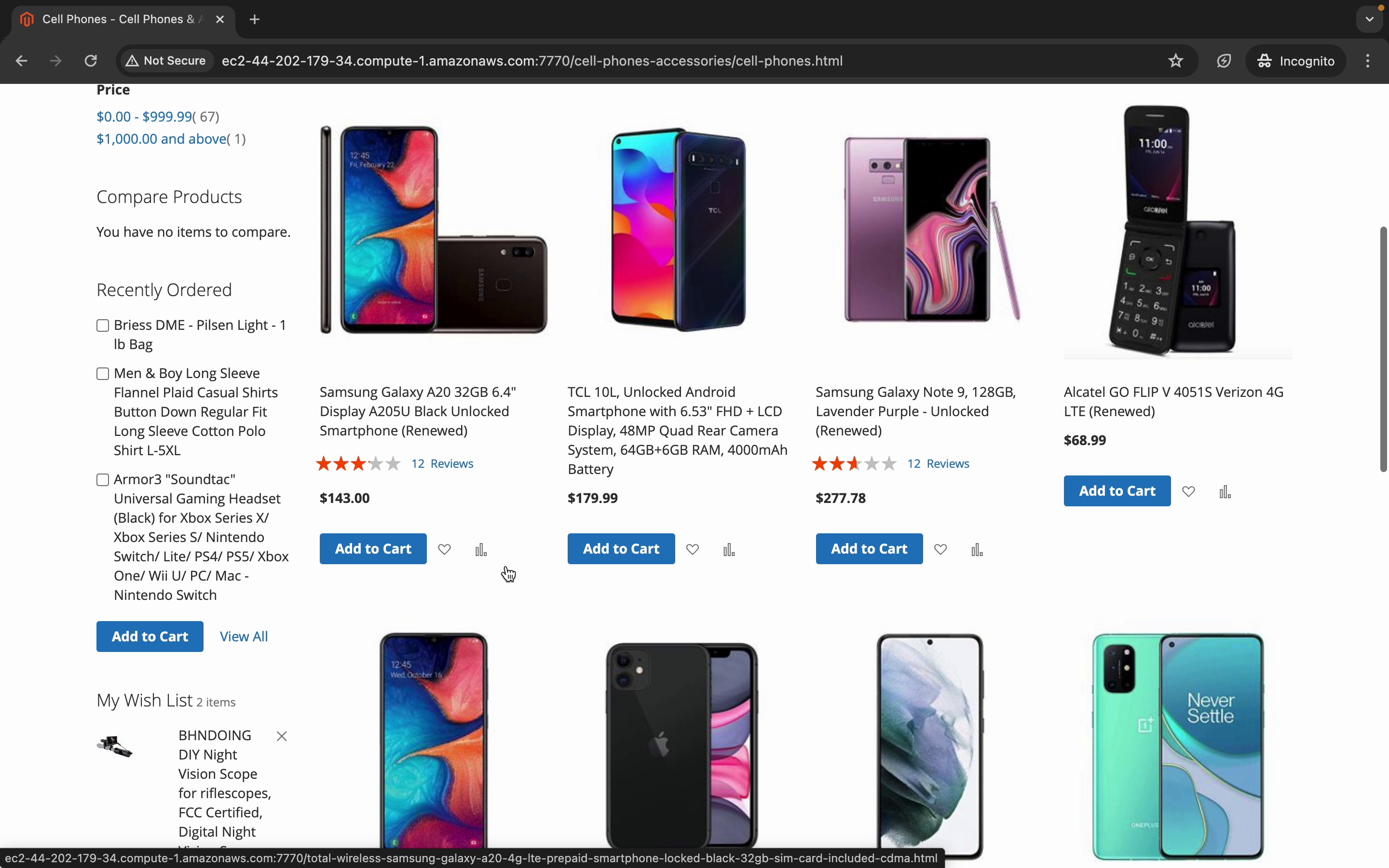Tick the Armor3 Soundtac Gaming Headset checkbox
Image resolution: width=1389 pixels, height=868 pixels.
(103, 479)
